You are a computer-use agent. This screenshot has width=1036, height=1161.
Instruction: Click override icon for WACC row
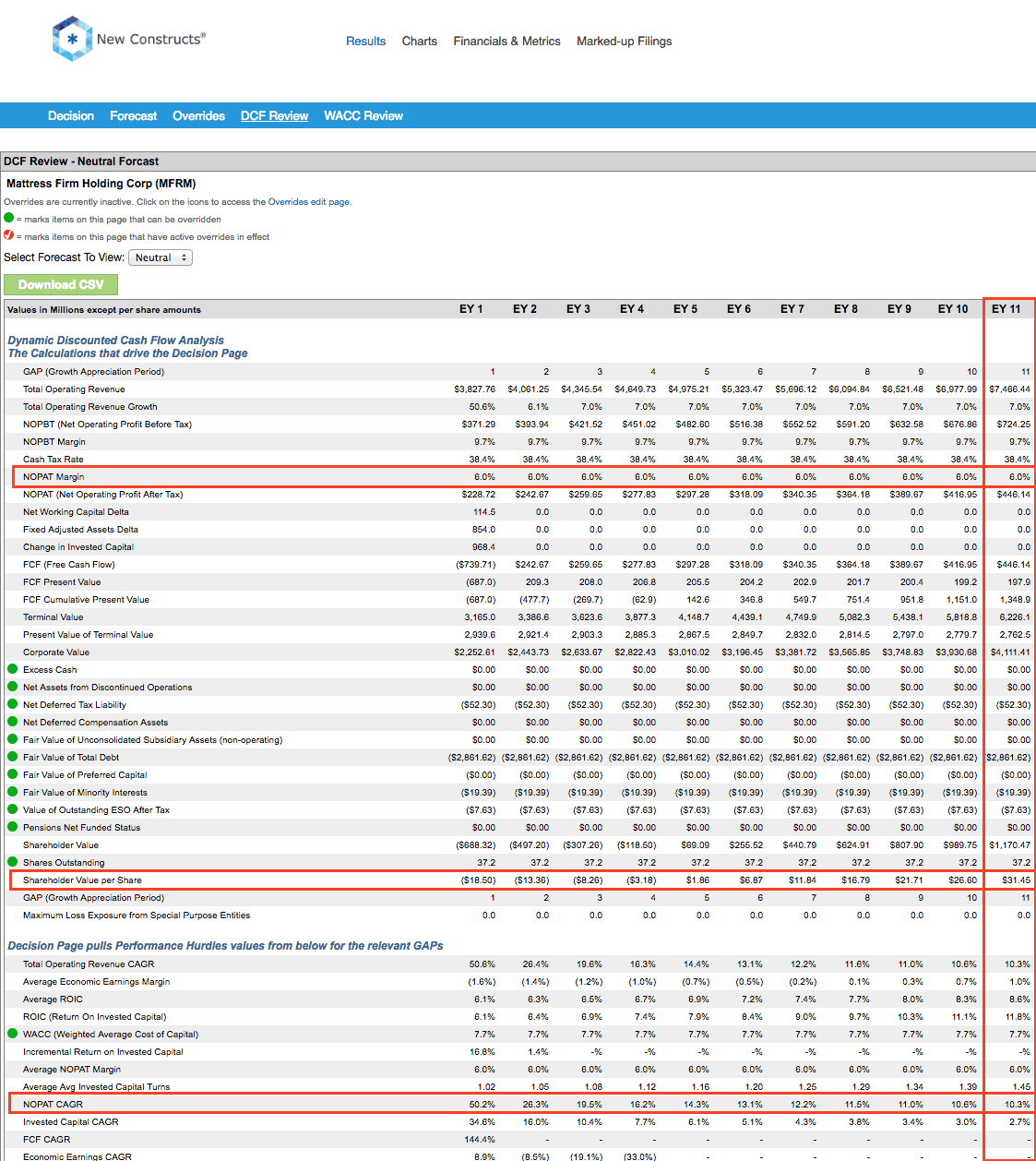tap(13, 1034)
